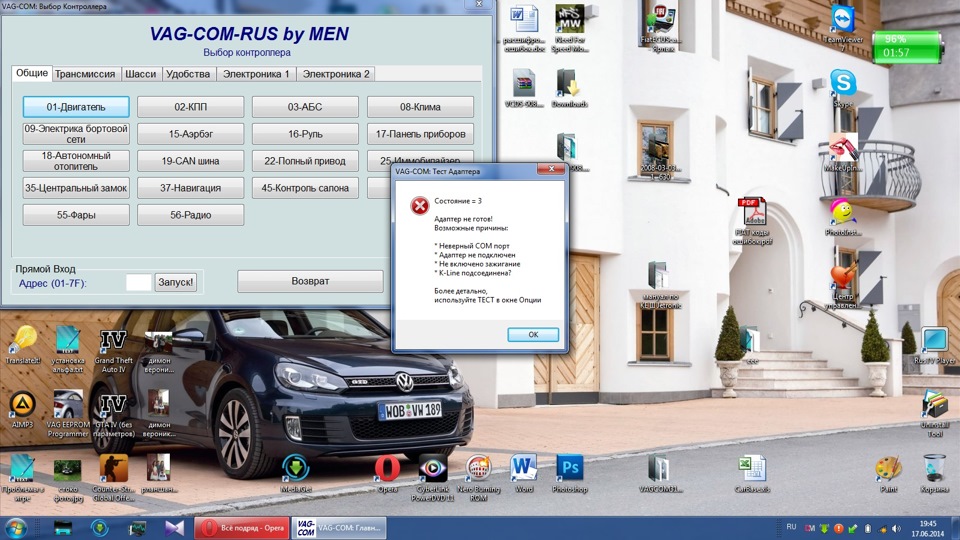Open the CarBase.xls file
The width and height of the screenshot is (960, 540).
click(x=752, y=474)
